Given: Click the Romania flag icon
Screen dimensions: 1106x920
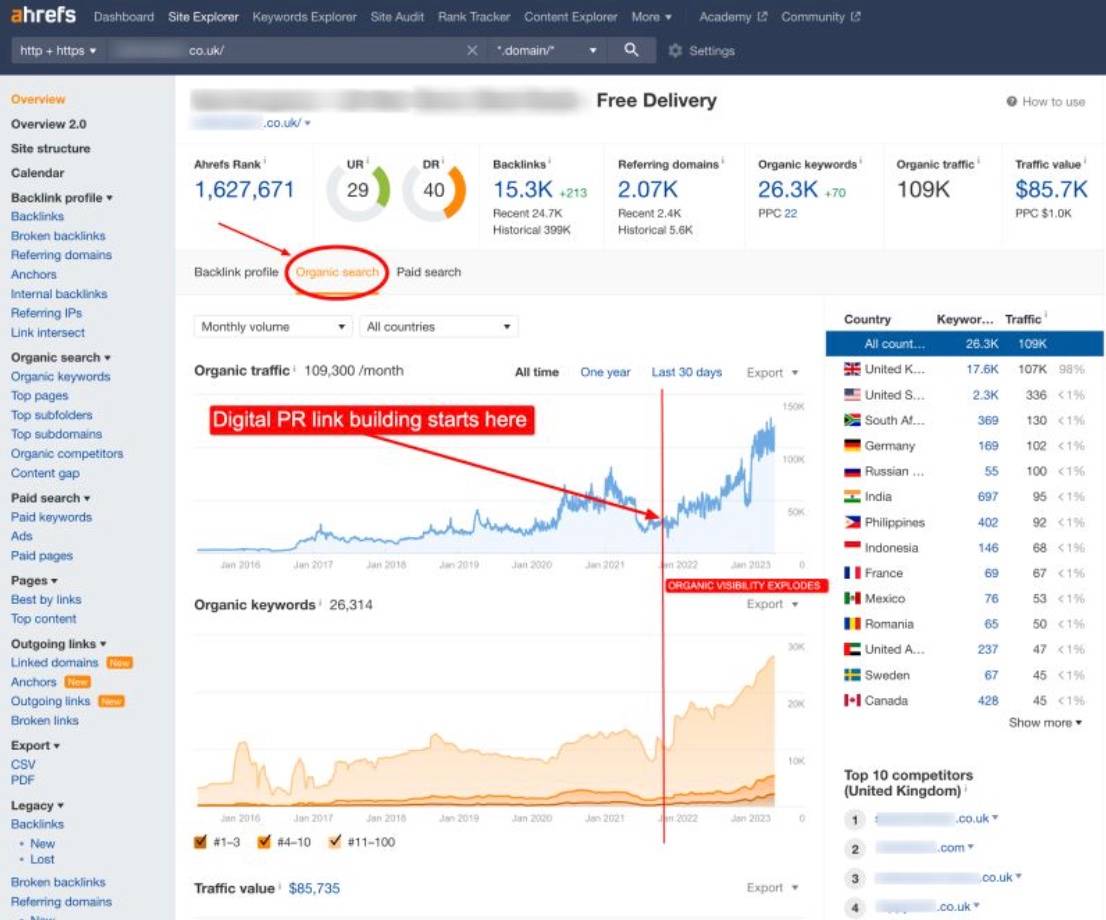Looking at the screenshot, I should (852, 624).
